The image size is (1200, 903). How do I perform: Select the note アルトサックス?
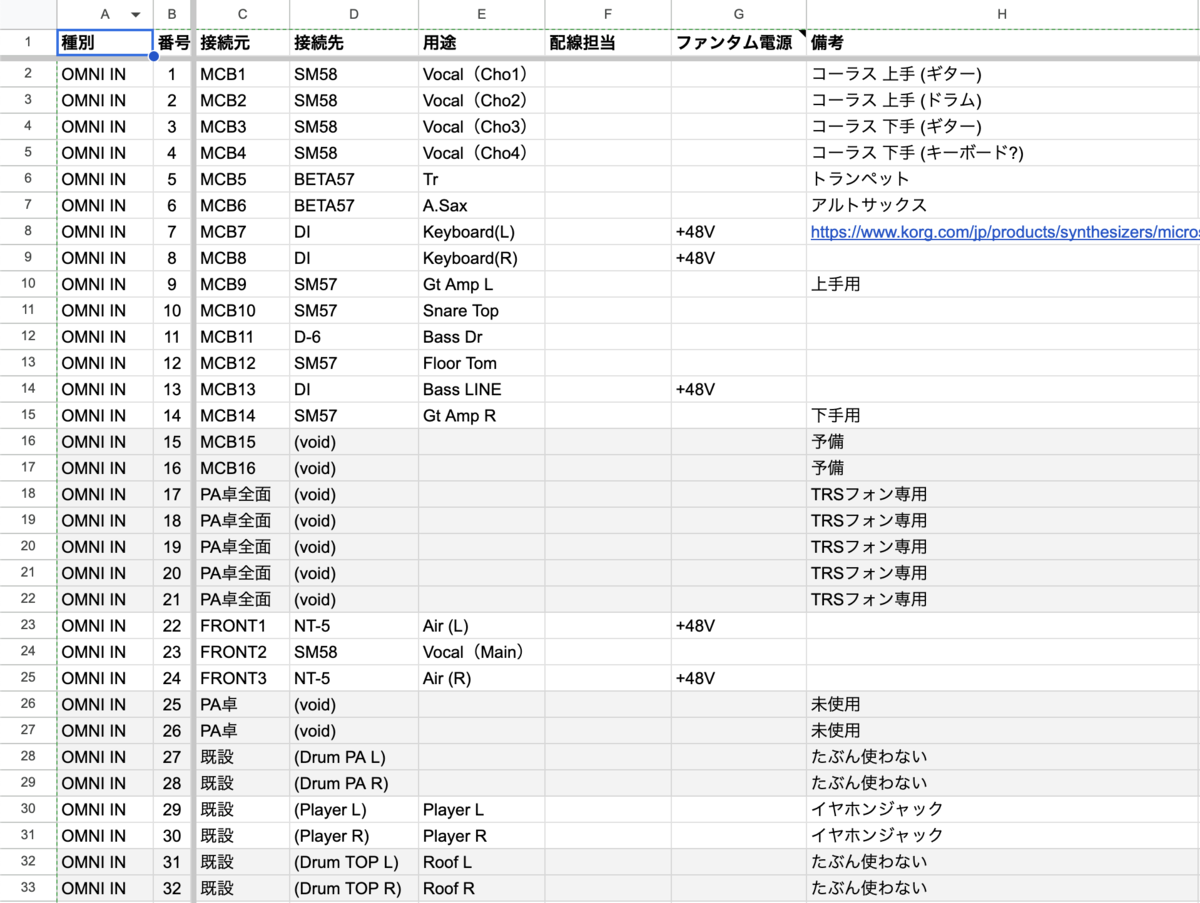tap(1003, 205)
